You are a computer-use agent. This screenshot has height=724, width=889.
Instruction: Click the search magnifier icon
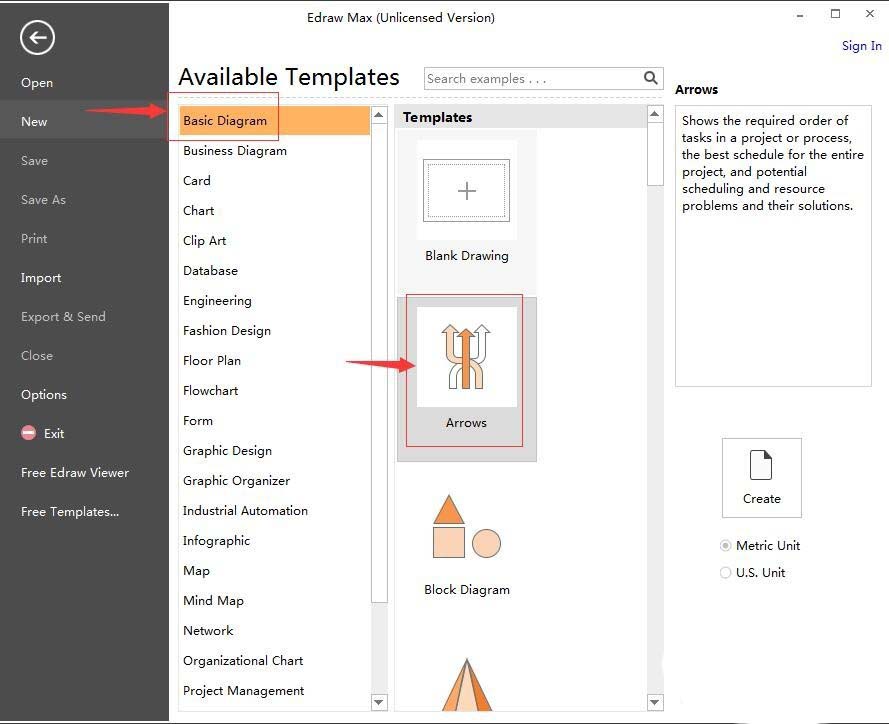[651, 78]
